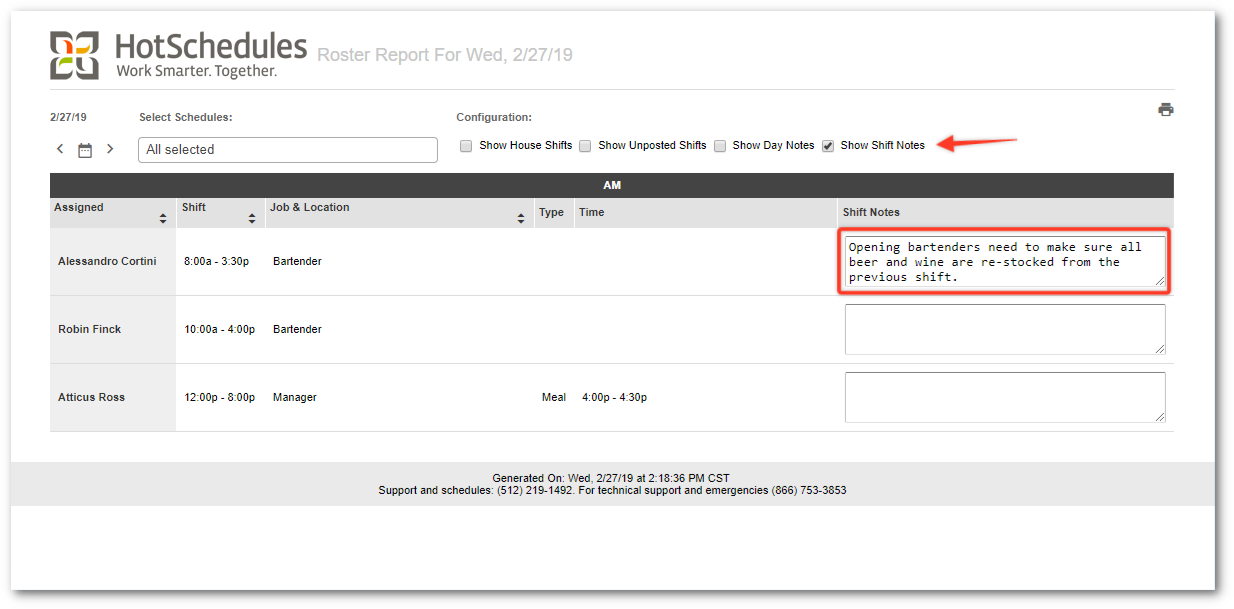The image size is (1234, 609).
Task: Click the Manager job cell
Action: coord(295,397)
